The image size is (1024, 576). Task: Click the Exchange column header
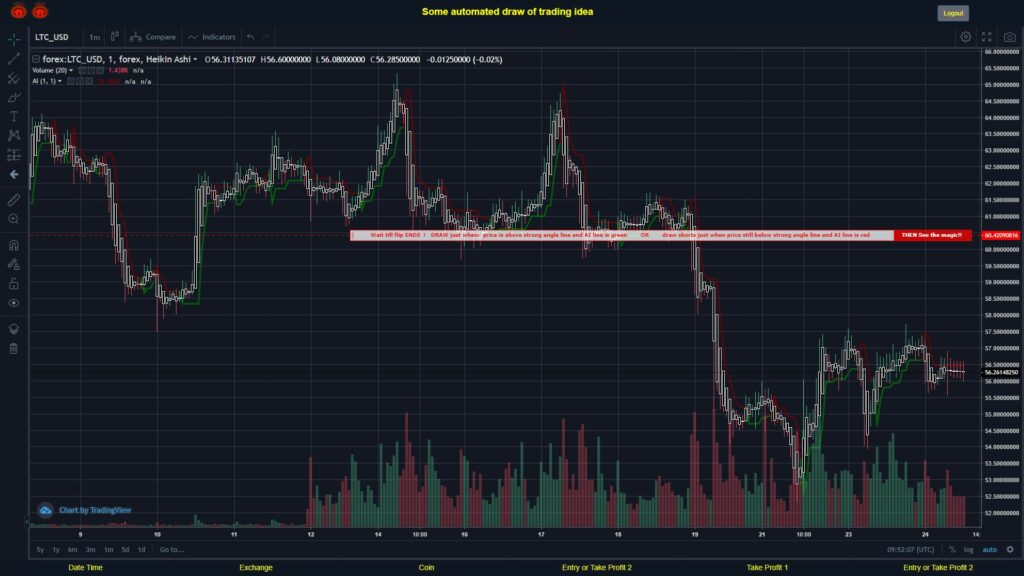pos(255,568)
